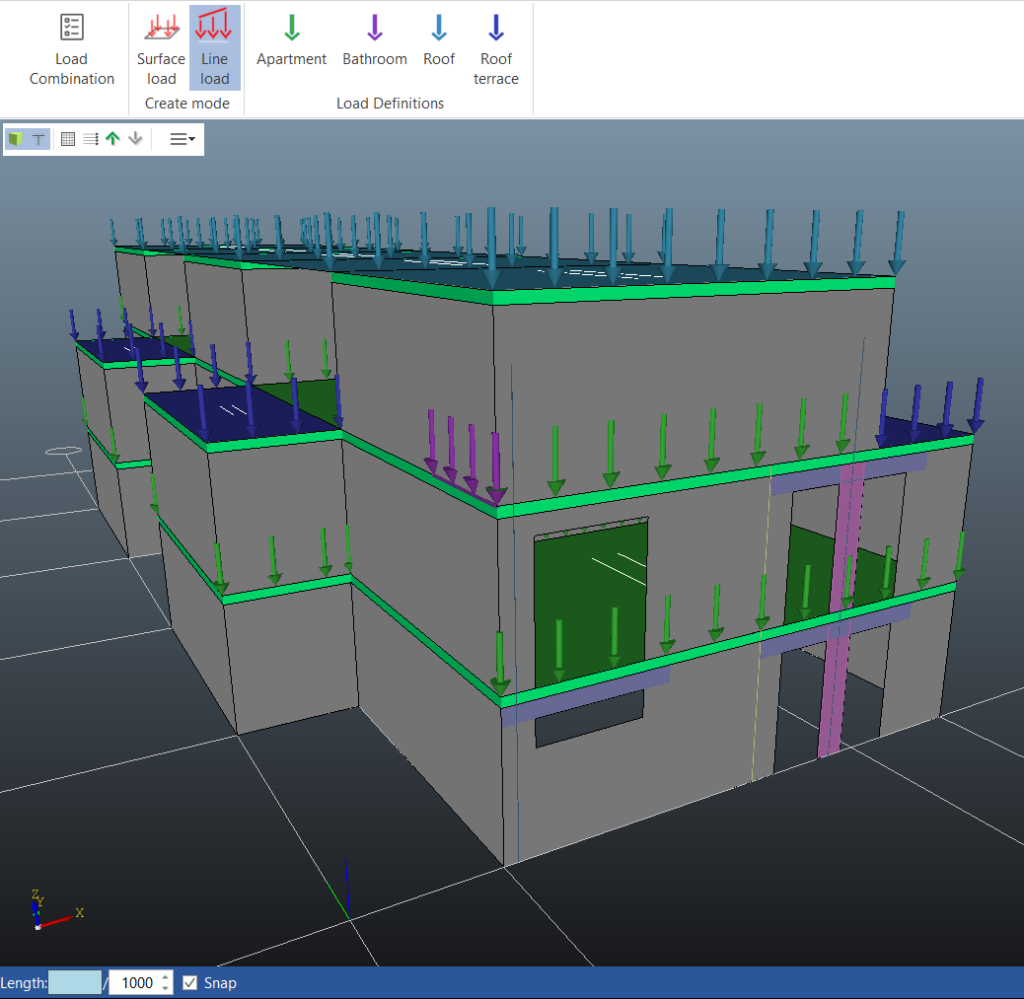Click into the Length input field
Screen dimensions: 1024x999
click(x=74, y=983)
